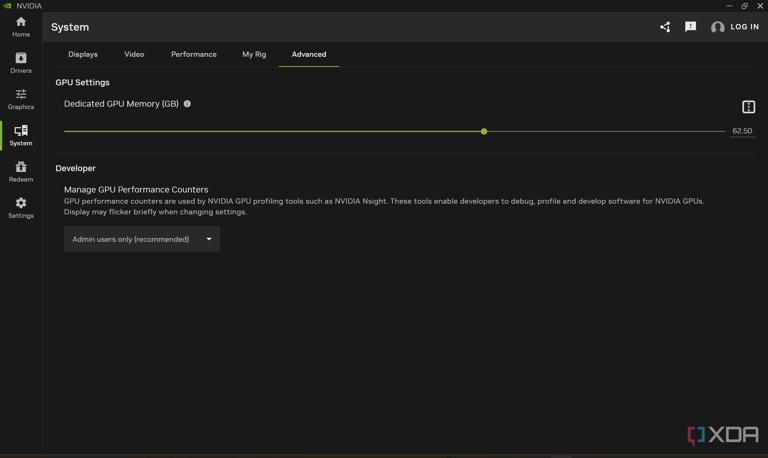This screenshot has height=458, width=768.
Task: Click the 'Dedicated GPU Memory (GB)' label
Action: pyautogui.click(x=121, y=104)
